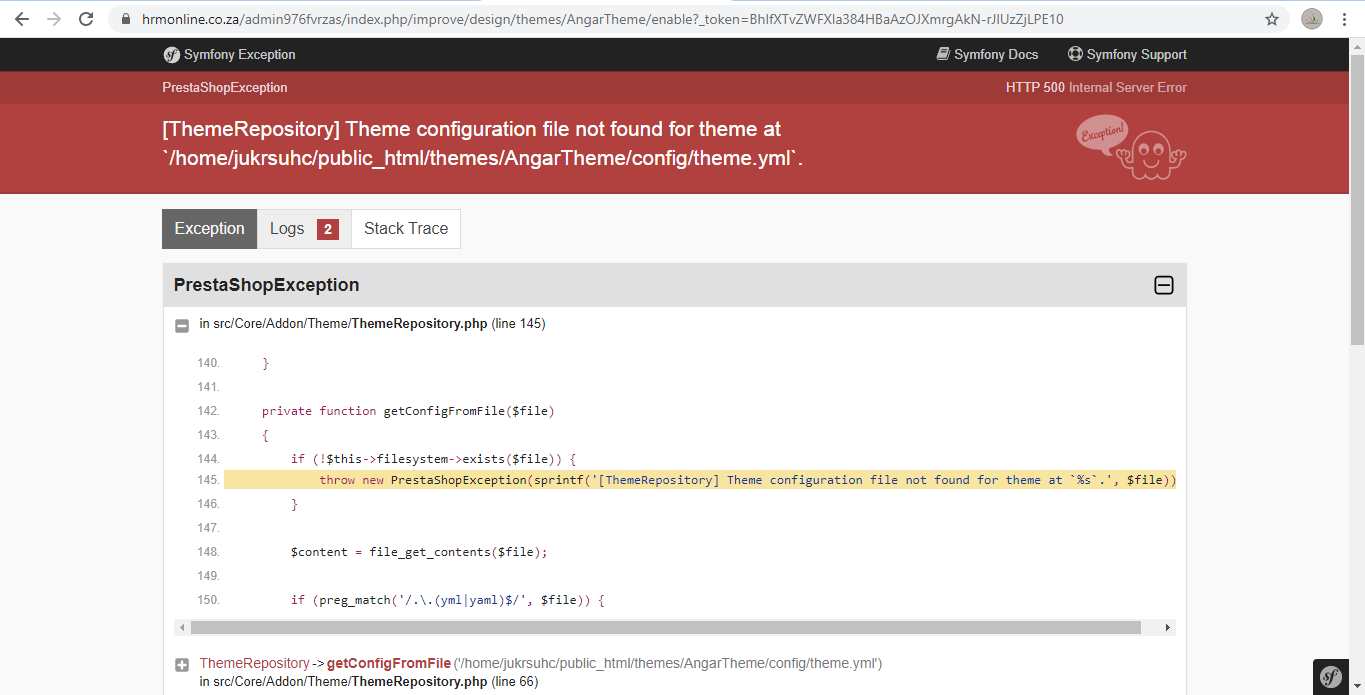Image resolution: width=1365 pixels, height=695 pixels.
Task: Collapse the ThemeRepository.php line 145 trace
Action: point(182,325)
